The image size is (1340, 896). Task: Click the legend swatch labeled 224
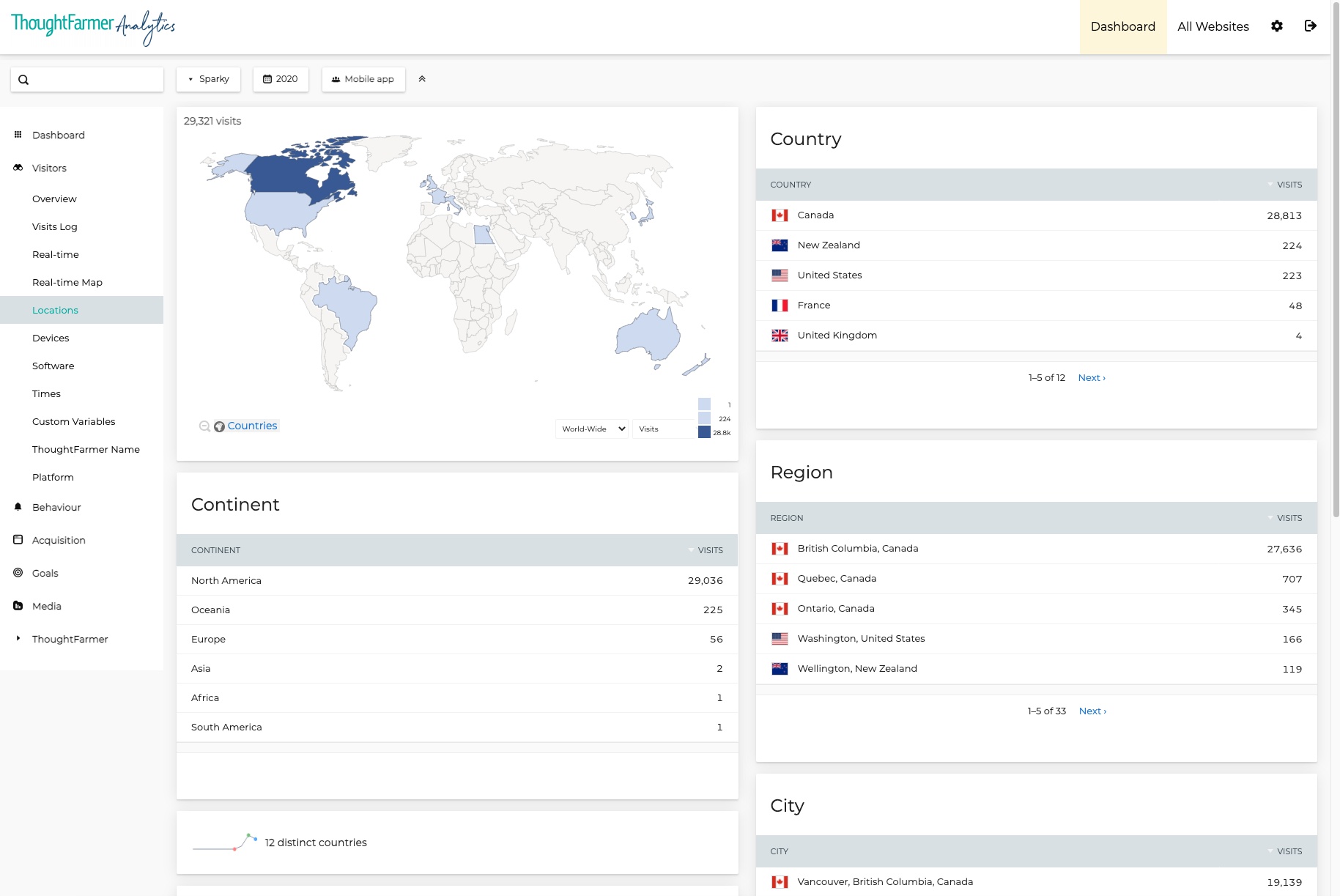pos(704,418)
